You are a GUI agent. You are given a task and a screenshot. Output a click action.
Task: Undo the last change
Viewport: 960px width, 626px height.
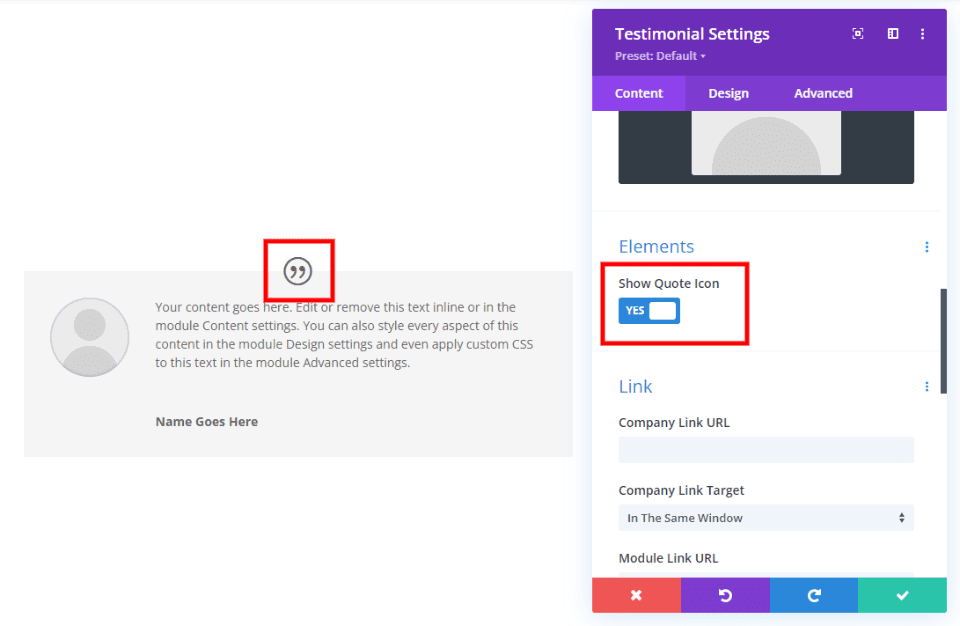click(725, 595)
